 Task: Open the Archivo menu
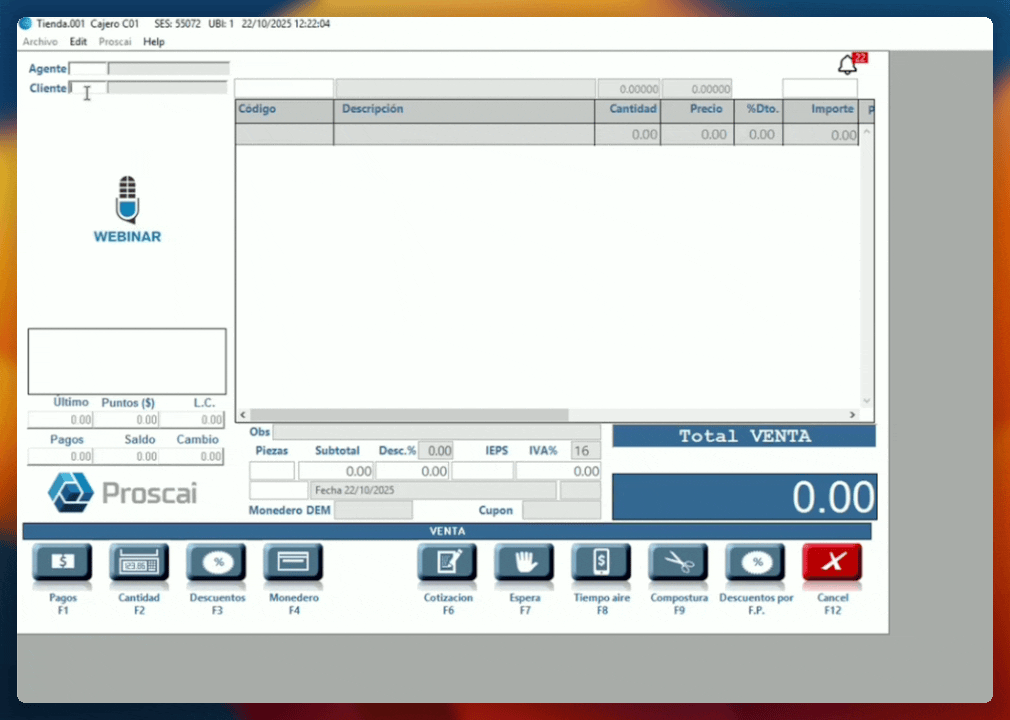(40, 42)
